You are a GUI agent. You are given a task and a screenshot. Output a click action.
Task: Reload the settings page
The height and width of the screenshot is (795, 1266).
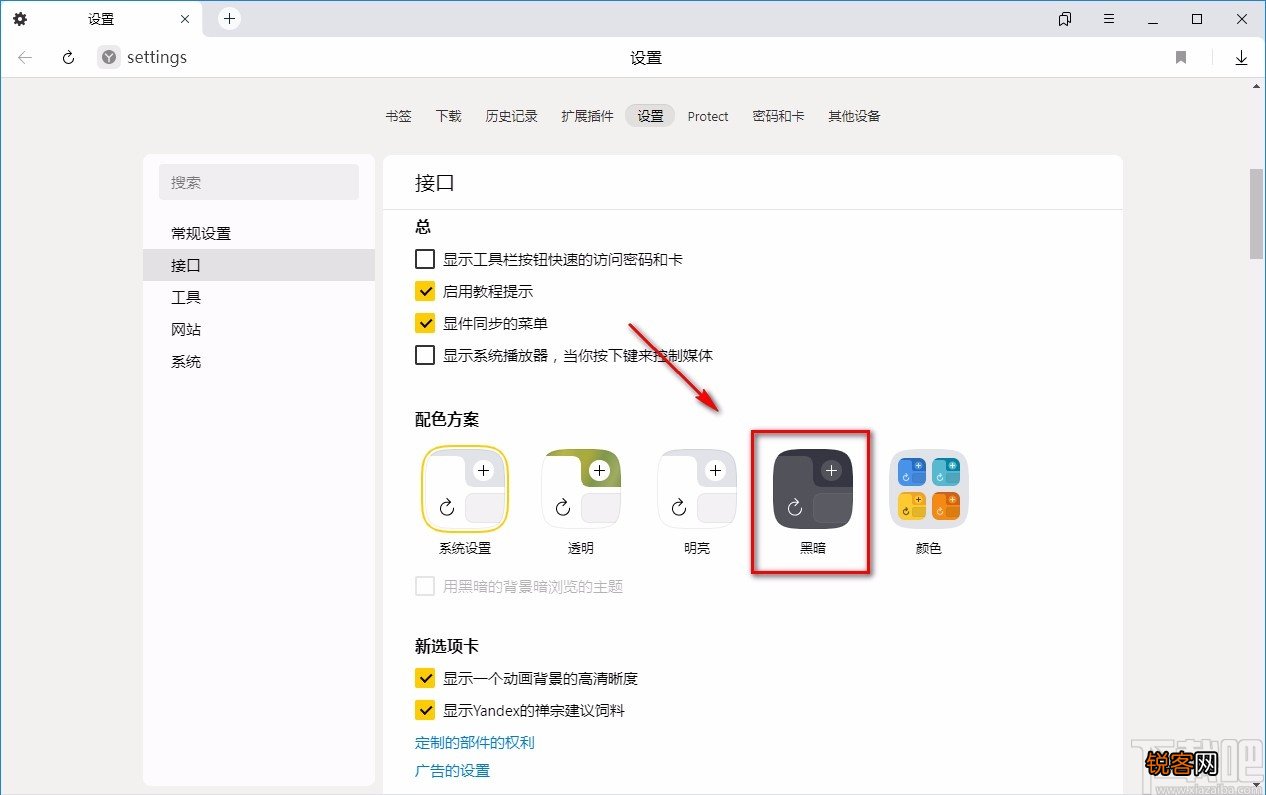click(x=68, y=58)
